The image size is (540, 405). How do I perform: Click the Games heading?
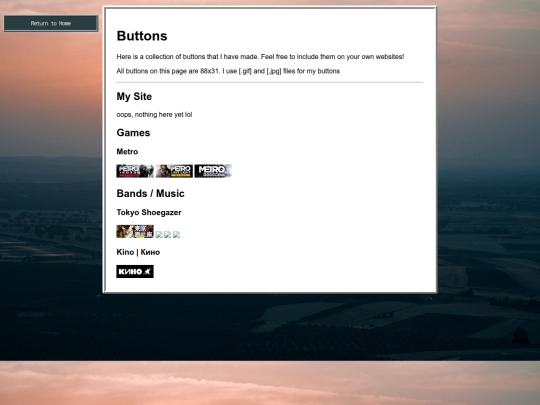click(133, 133)
